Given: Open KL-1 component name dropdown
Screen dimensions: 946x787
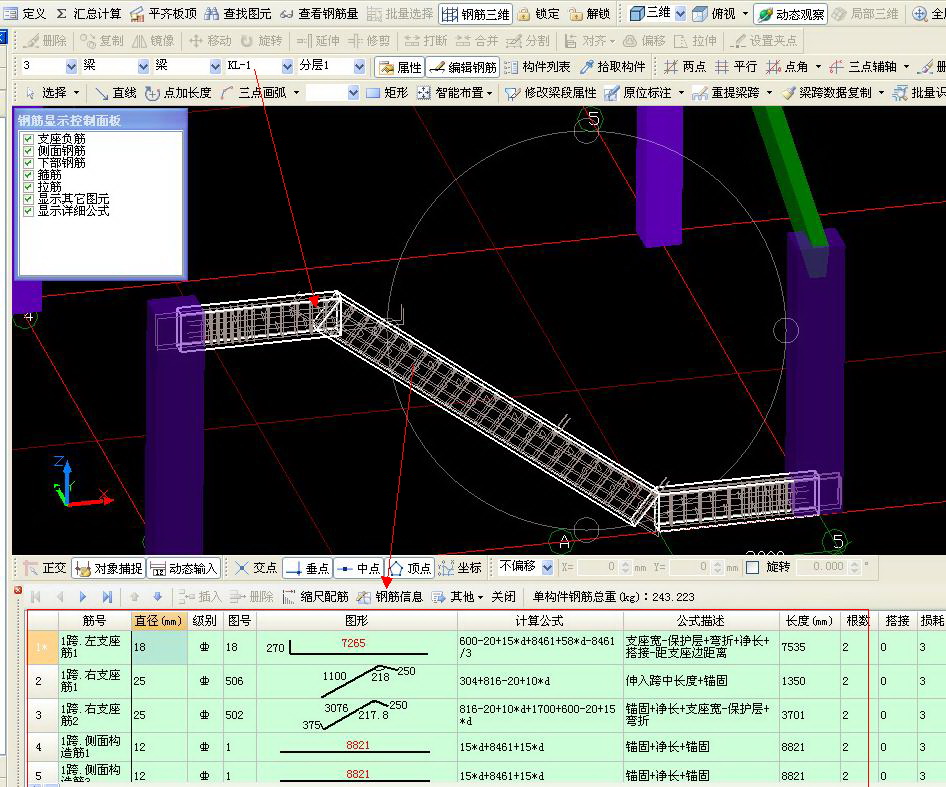Looking at the screenshot, I should coord(287,66).
